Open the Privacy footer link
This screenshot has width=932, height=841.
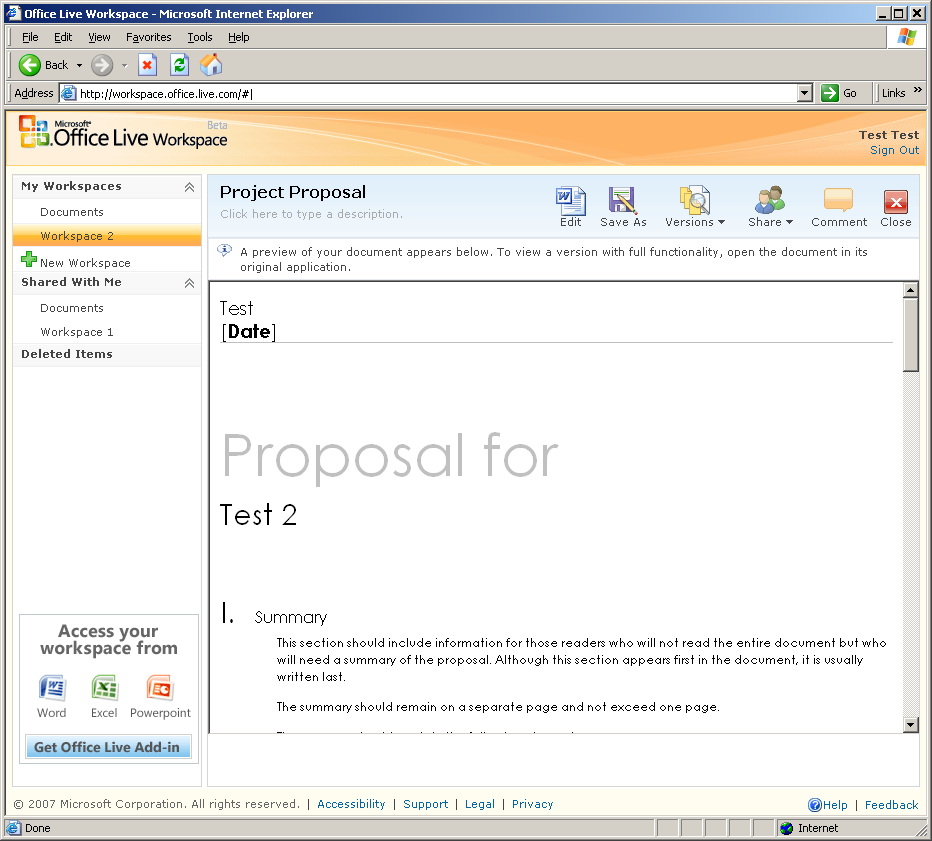click(533, 804)
